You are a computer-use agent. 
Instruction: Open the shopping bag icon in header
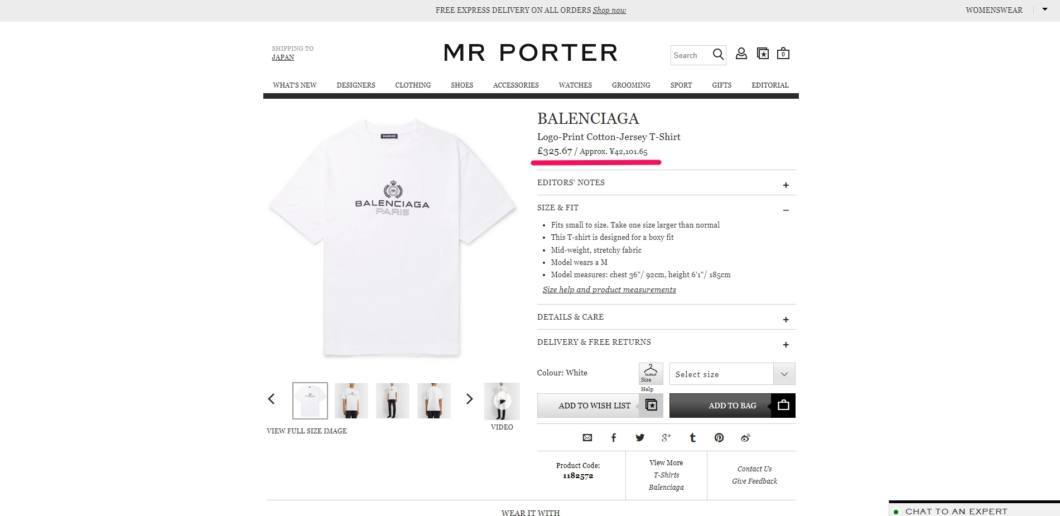pos(783,53)
